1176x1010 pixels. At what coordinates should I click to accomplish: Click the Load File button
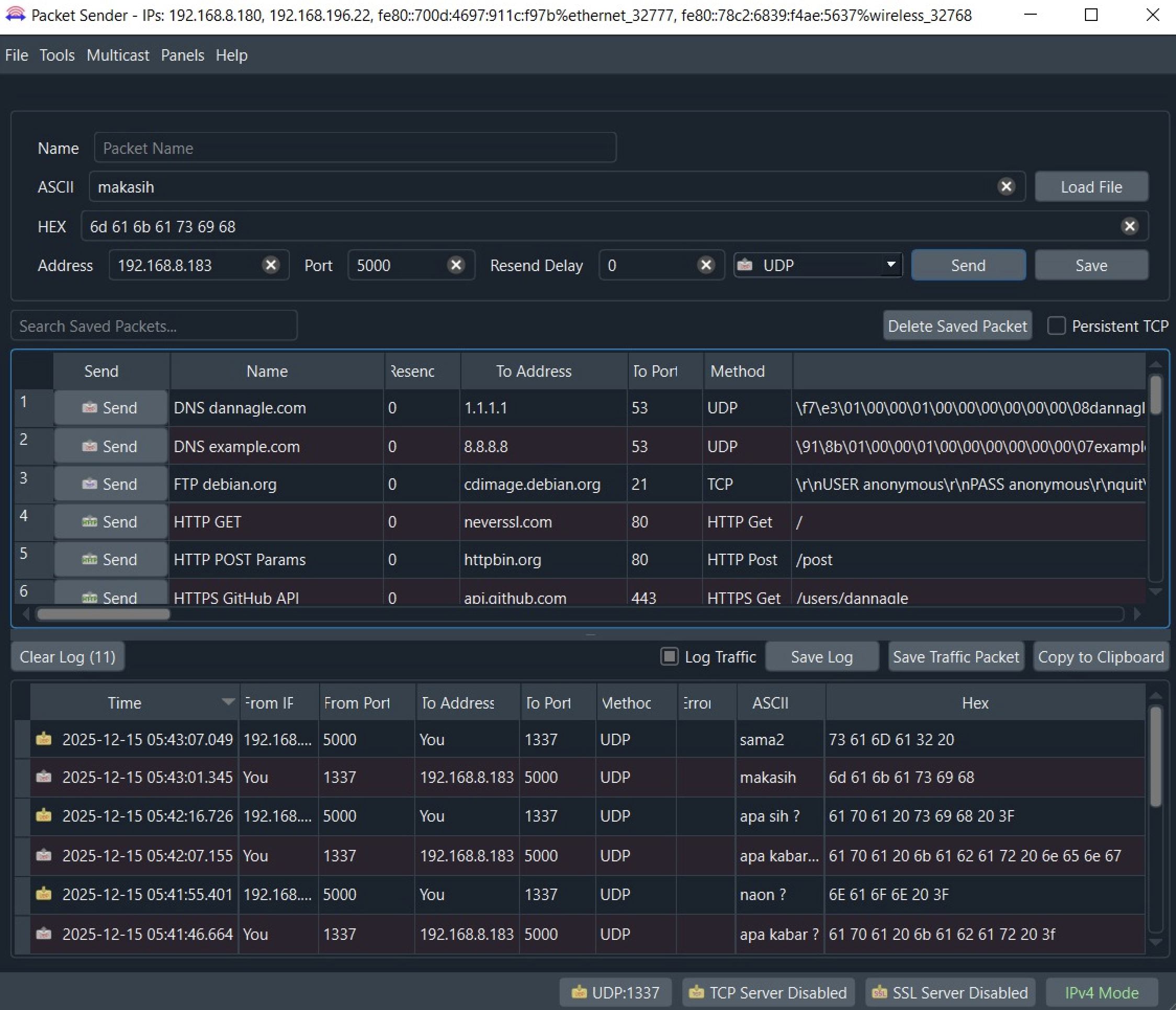click(x=1091, y=187)
